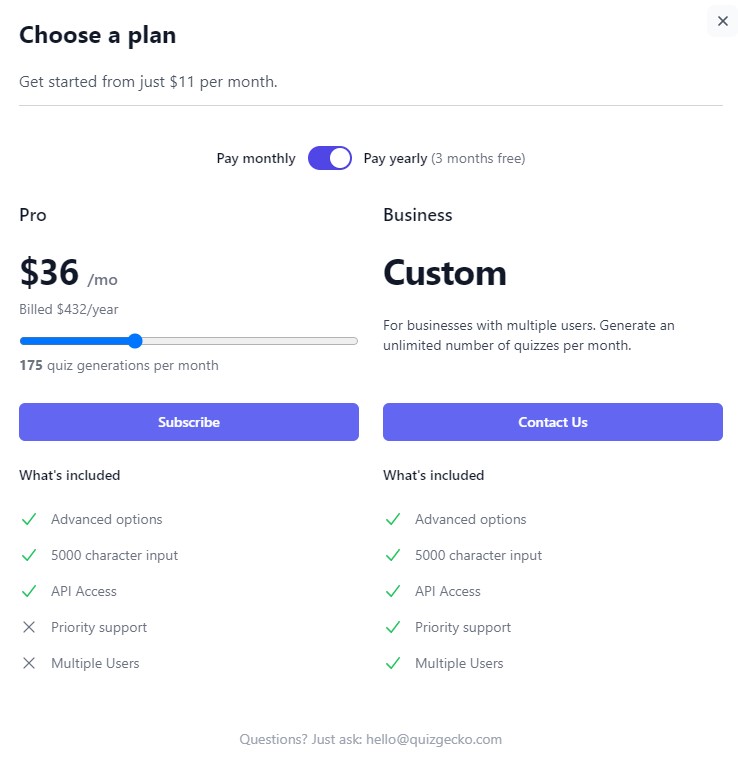Click the quiz generations slider handle

(x=135, y=341)
